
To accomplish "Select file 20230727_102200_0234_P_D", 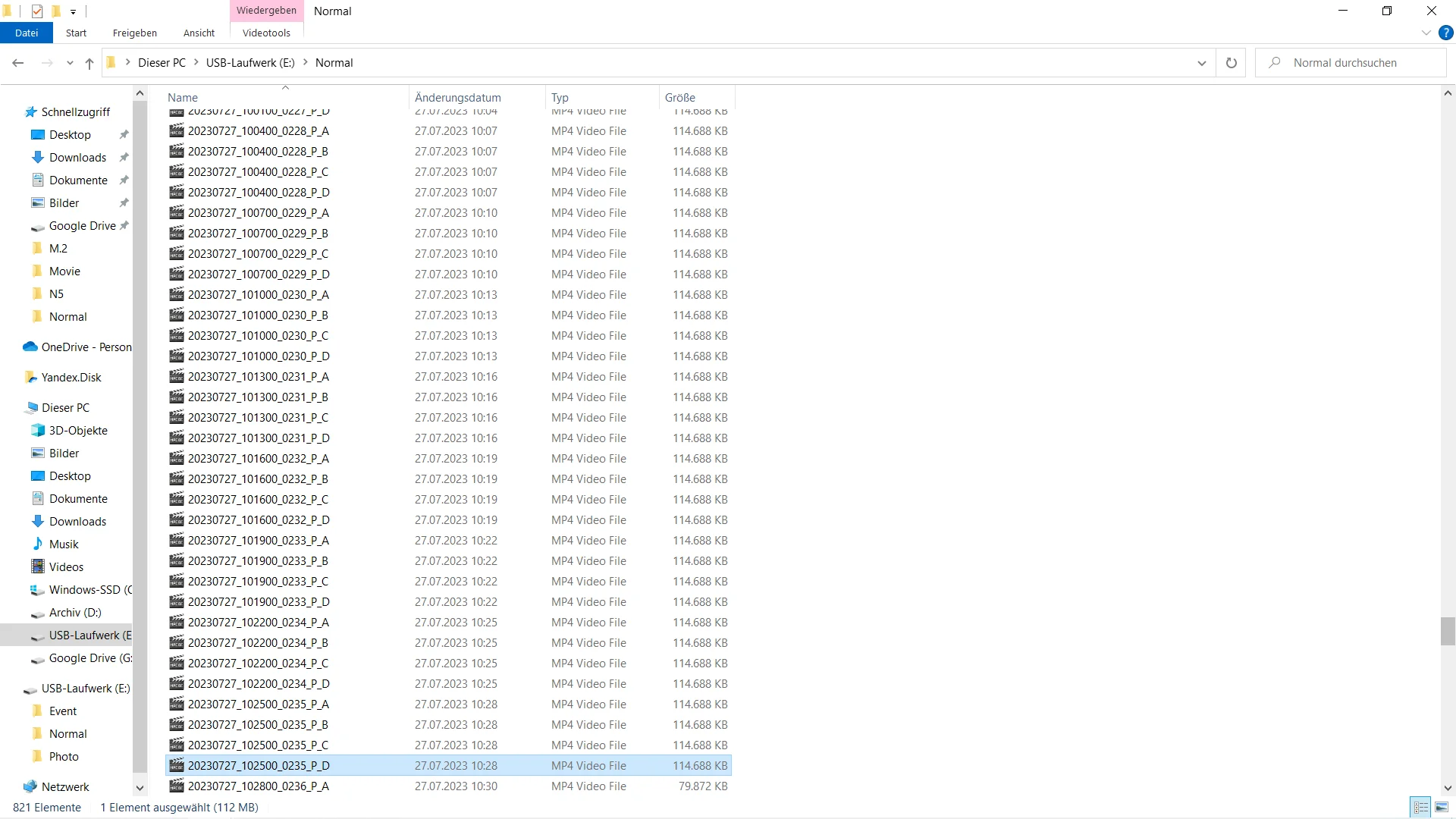I will pyautogui.click(x=448, y=683).
